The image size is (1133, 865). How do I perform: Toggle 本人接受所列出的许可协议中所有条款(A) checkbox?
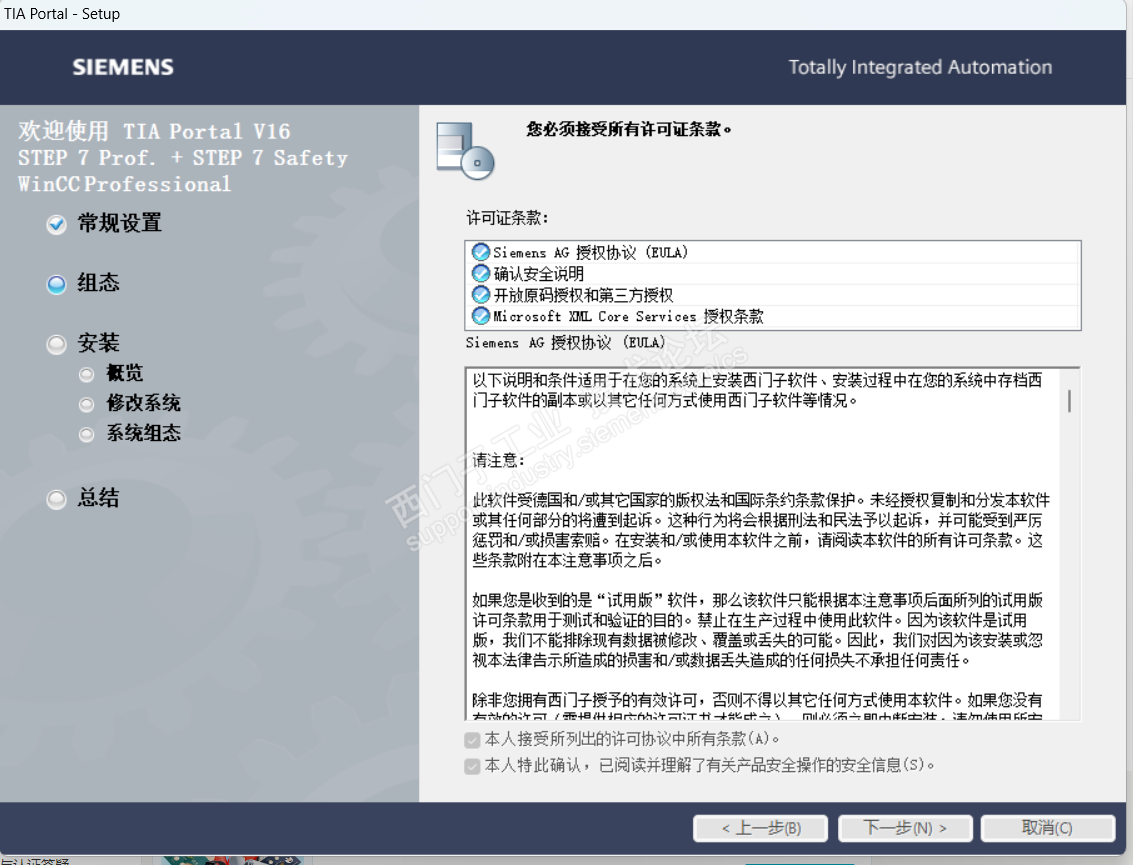click(473, 740)
